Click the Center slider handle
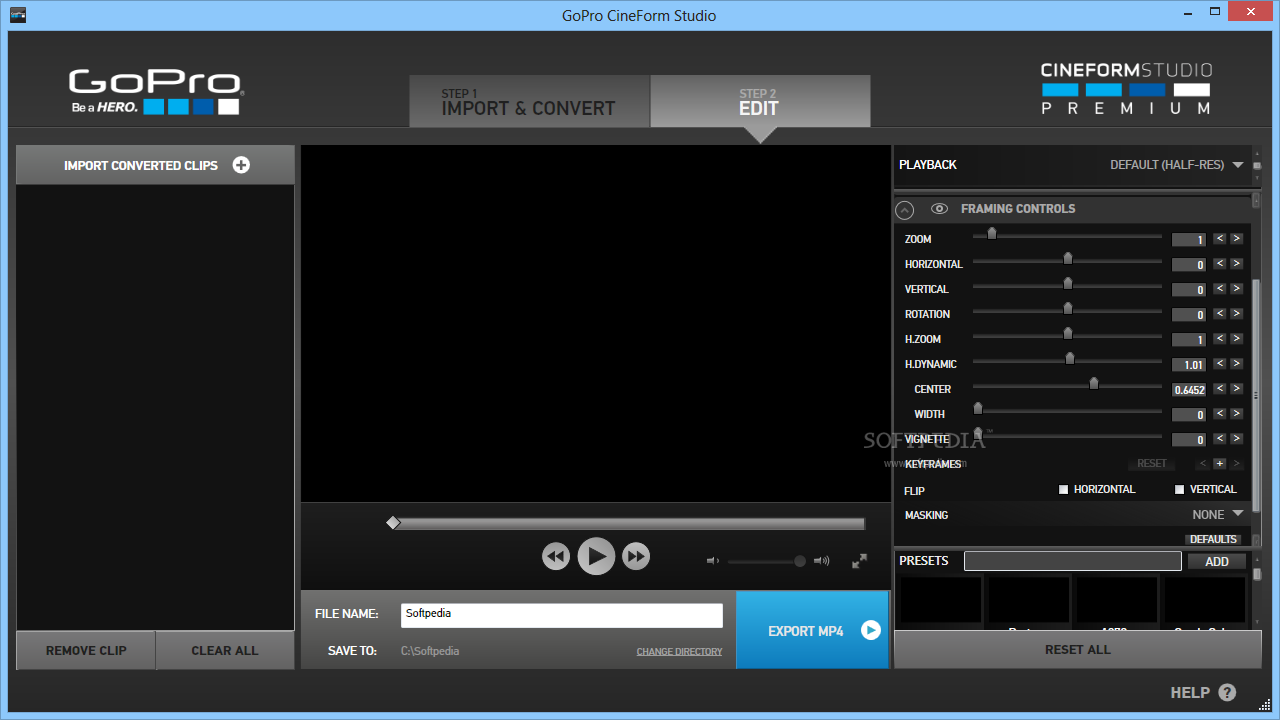 coord(1094,384)
